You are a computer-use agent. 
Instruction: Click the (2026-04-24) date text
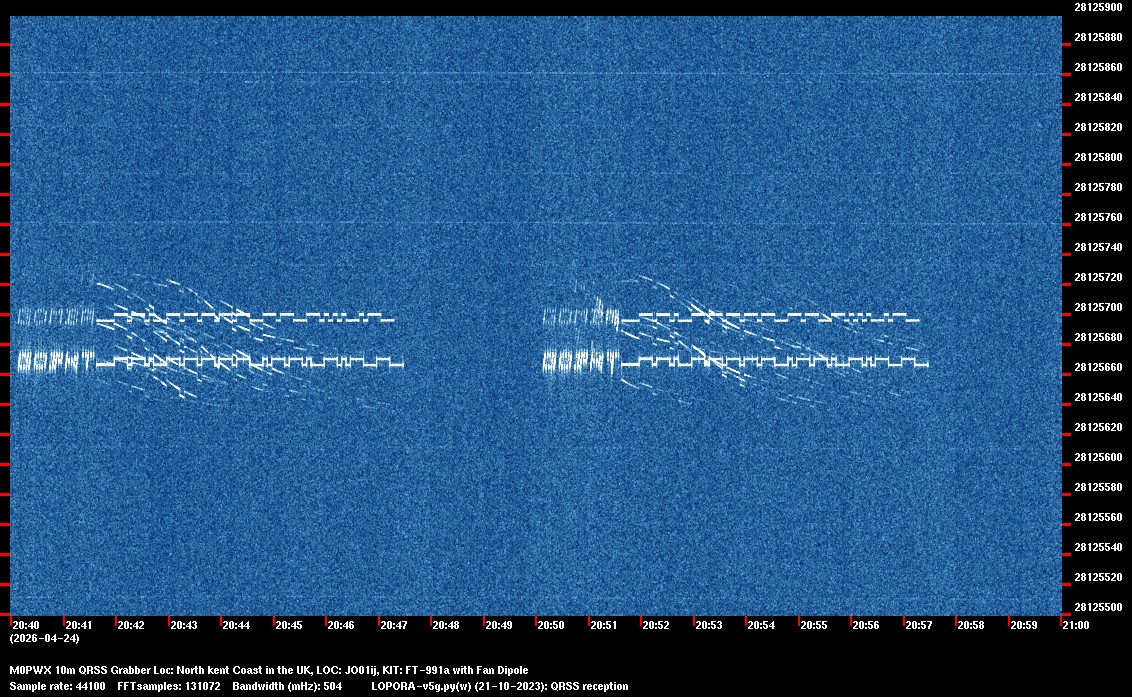pos(44,638)
